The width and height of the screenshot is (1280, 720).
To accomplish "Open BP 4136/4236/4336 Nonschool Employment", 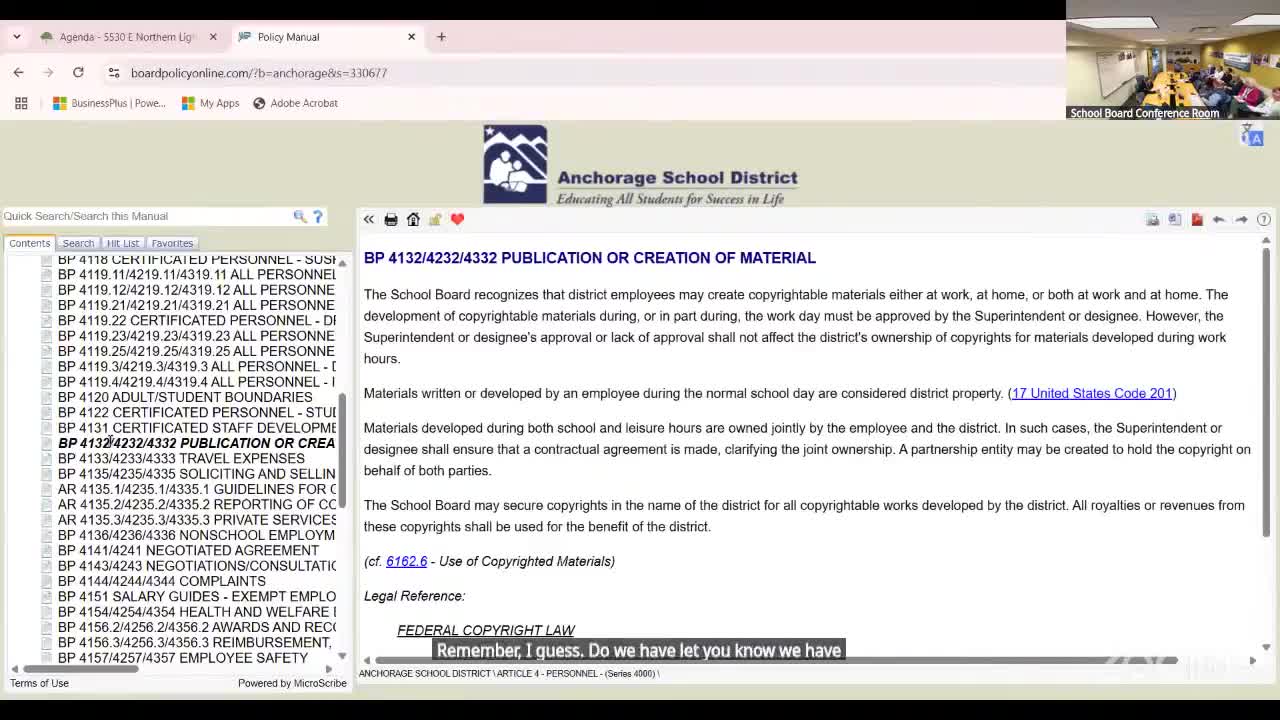I will (197, 535).
